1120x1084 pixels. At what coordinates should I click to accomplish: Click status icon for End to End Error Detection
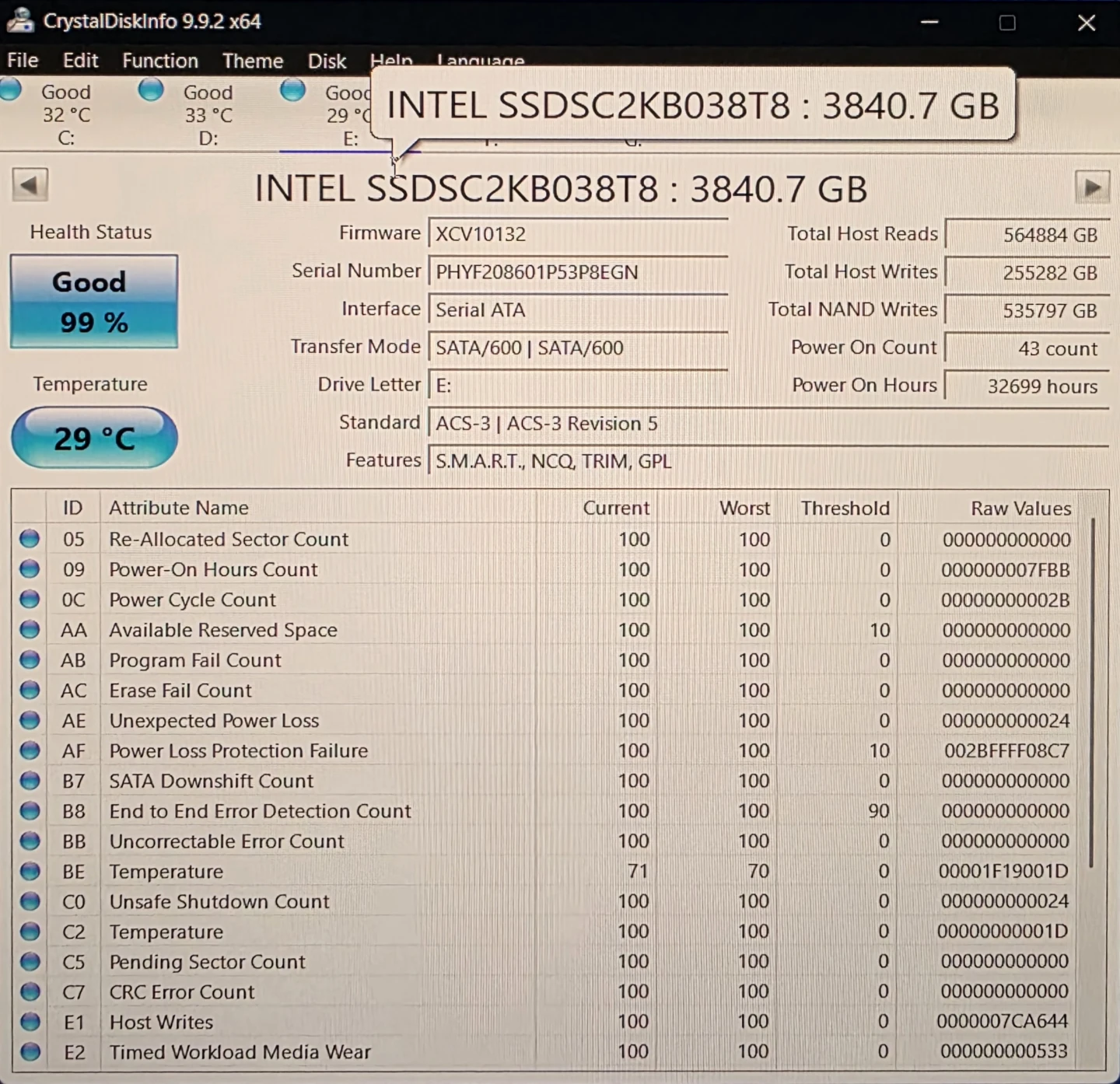point(30,810)
